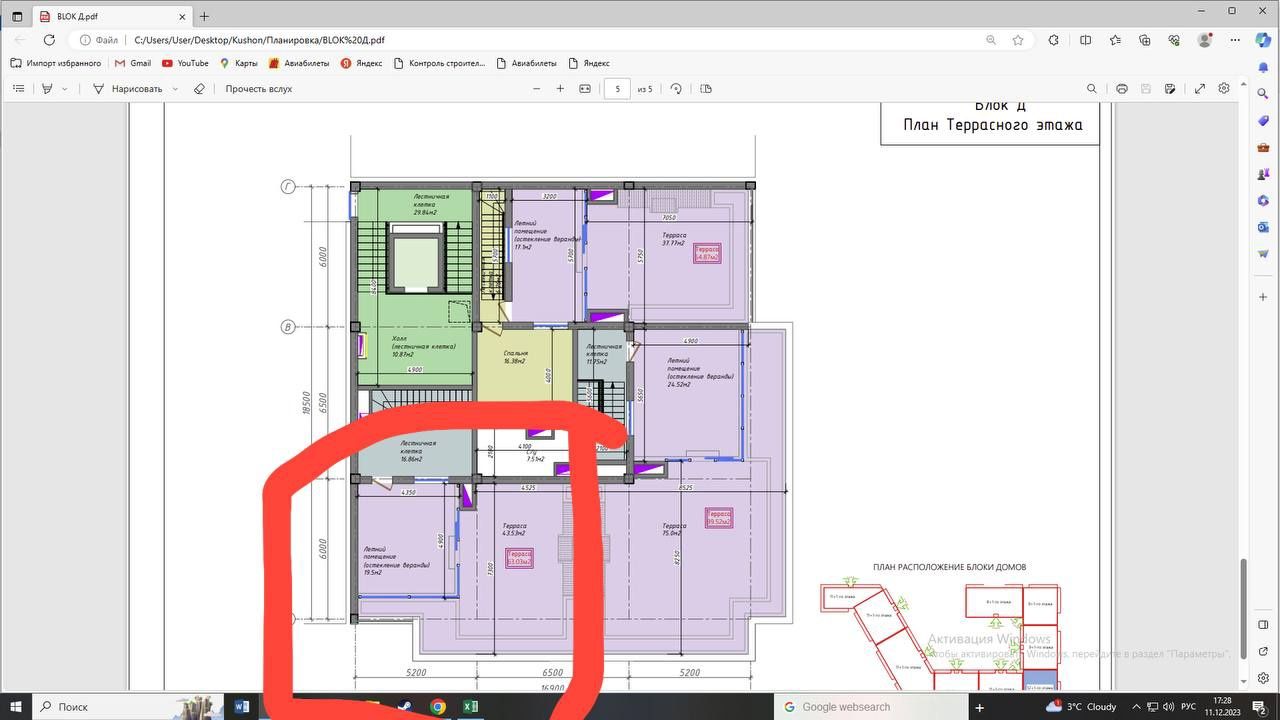This screenshot has width=1280, height=720.
Task: Open the Copilot sidebar
Action: tap(1263, 40)
